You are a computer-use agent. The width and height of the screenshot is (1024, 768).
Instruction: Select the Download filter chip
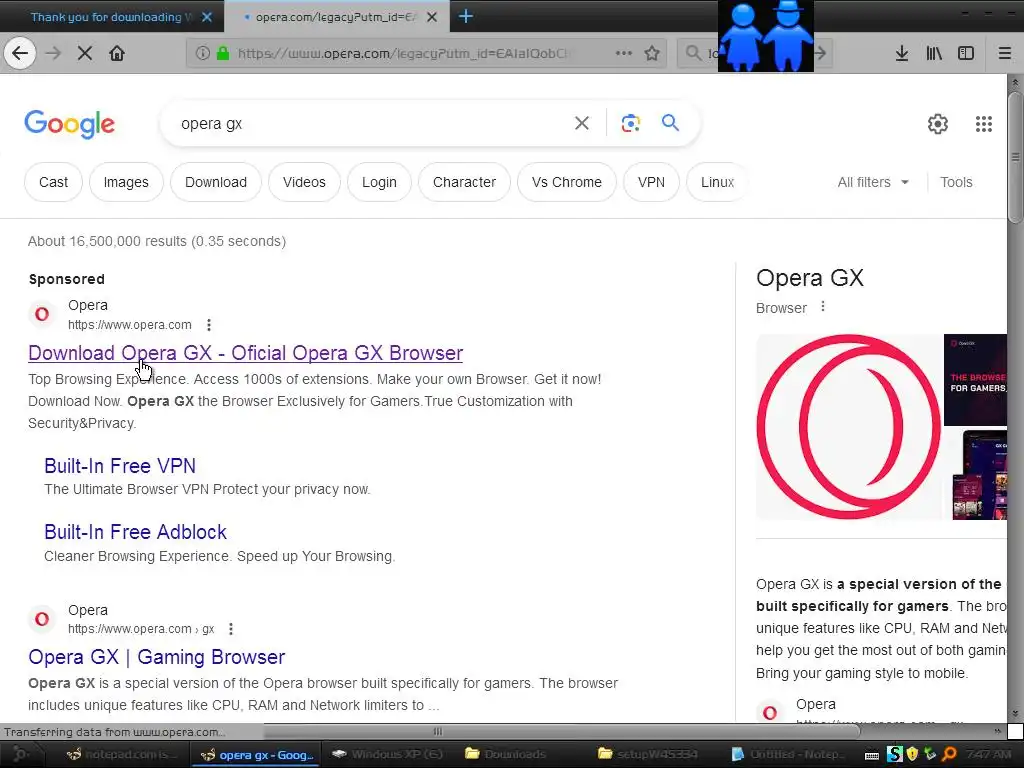[216, 182]
